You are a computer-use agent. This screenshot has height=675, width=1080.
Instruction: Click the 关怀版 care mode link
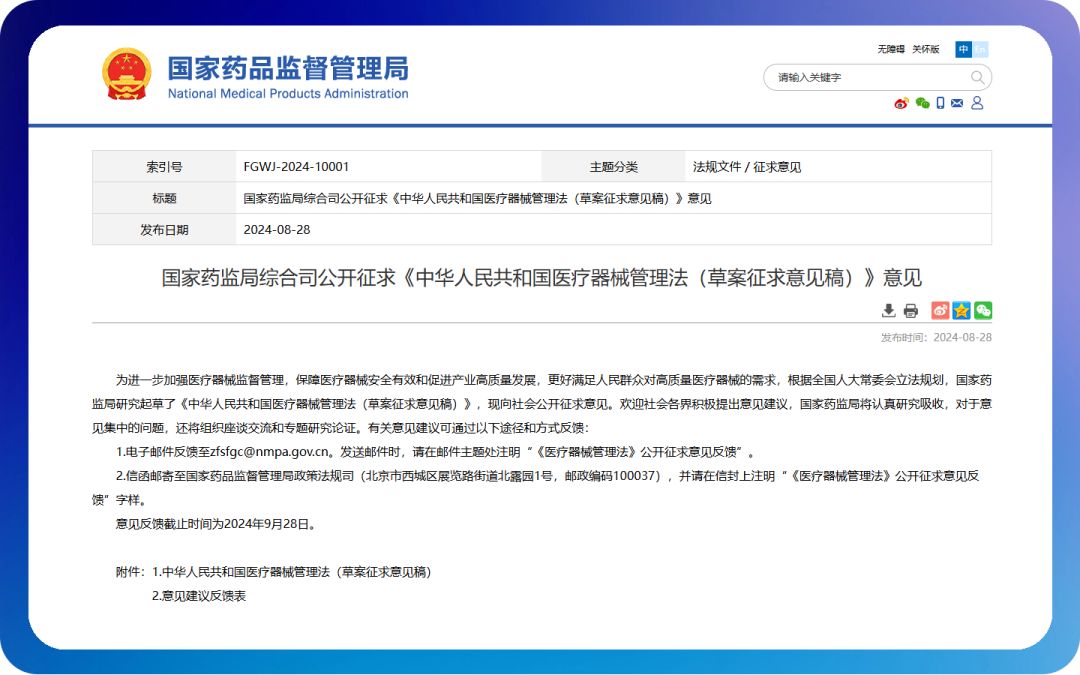(926, 49)
